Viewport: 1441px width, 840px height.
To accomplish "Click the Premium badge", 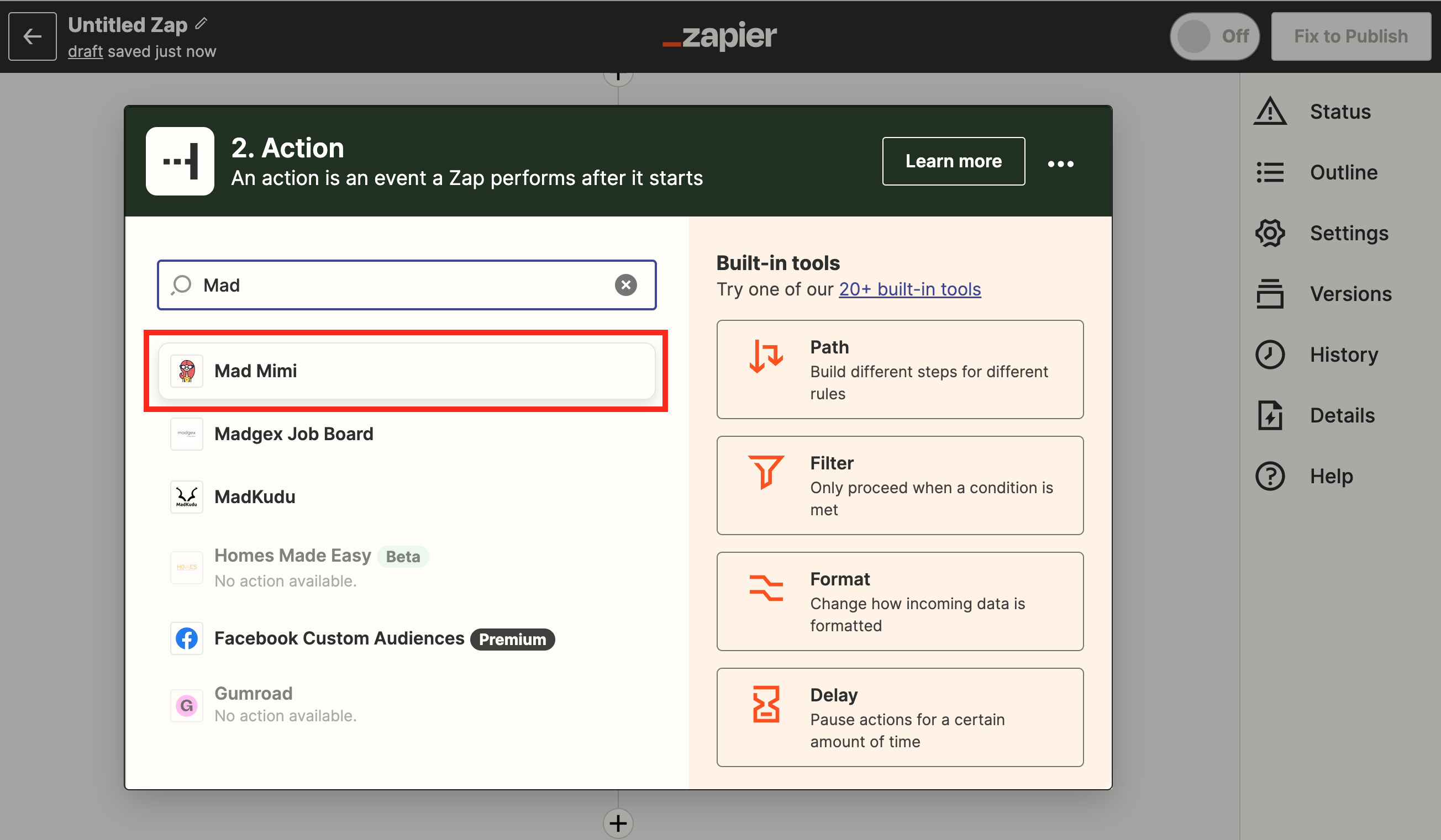I will tap(512, 639).
